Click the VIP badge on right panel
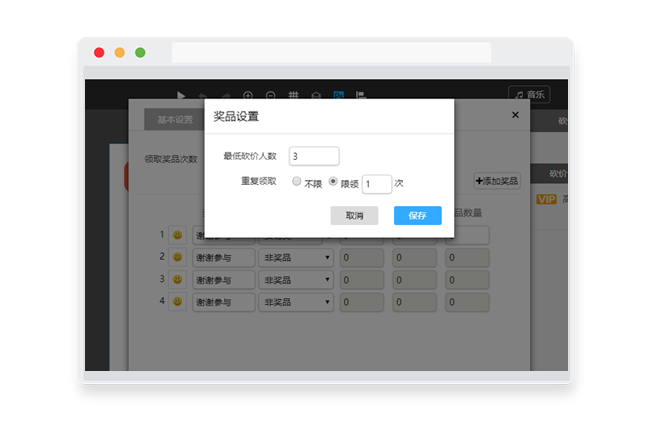 click(x=546, y=199)
